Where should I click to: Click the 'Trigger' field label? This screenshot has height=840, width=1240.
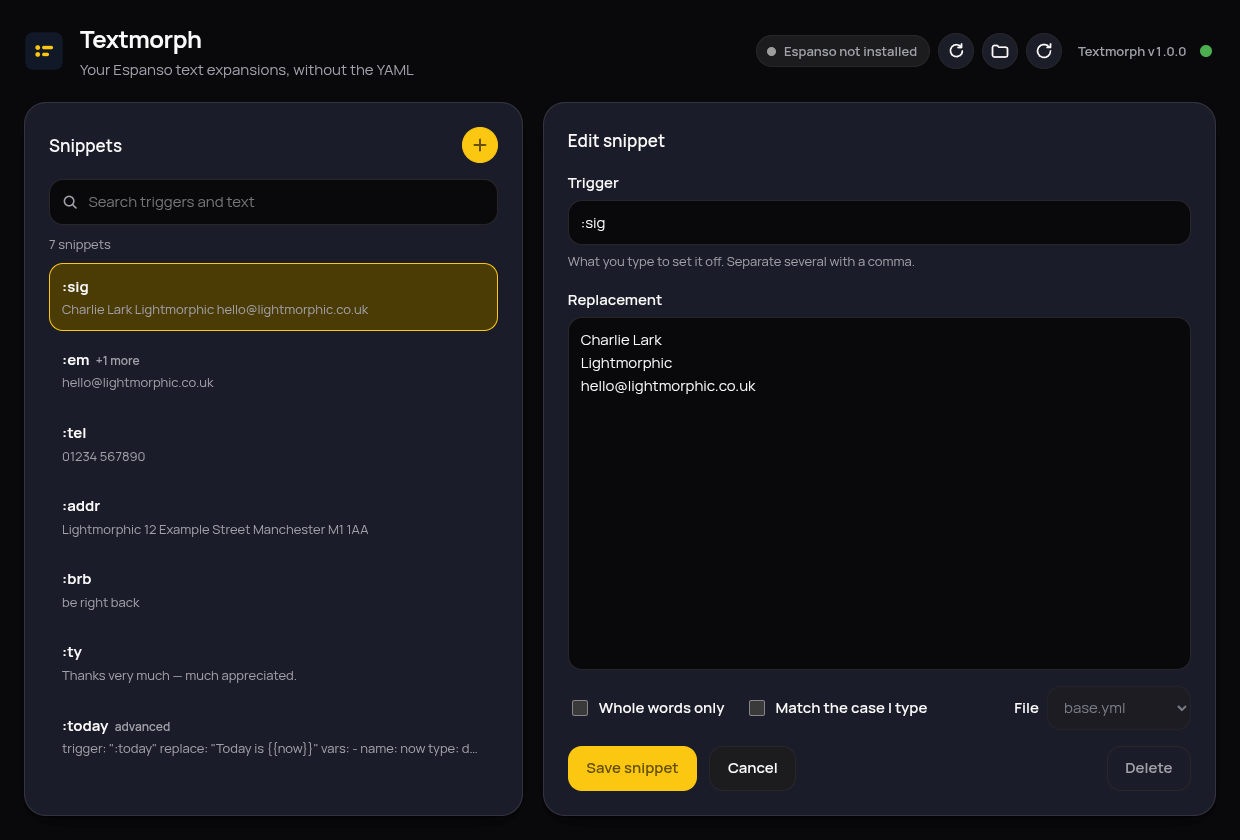pyautogui.click(x=593, y=183)
